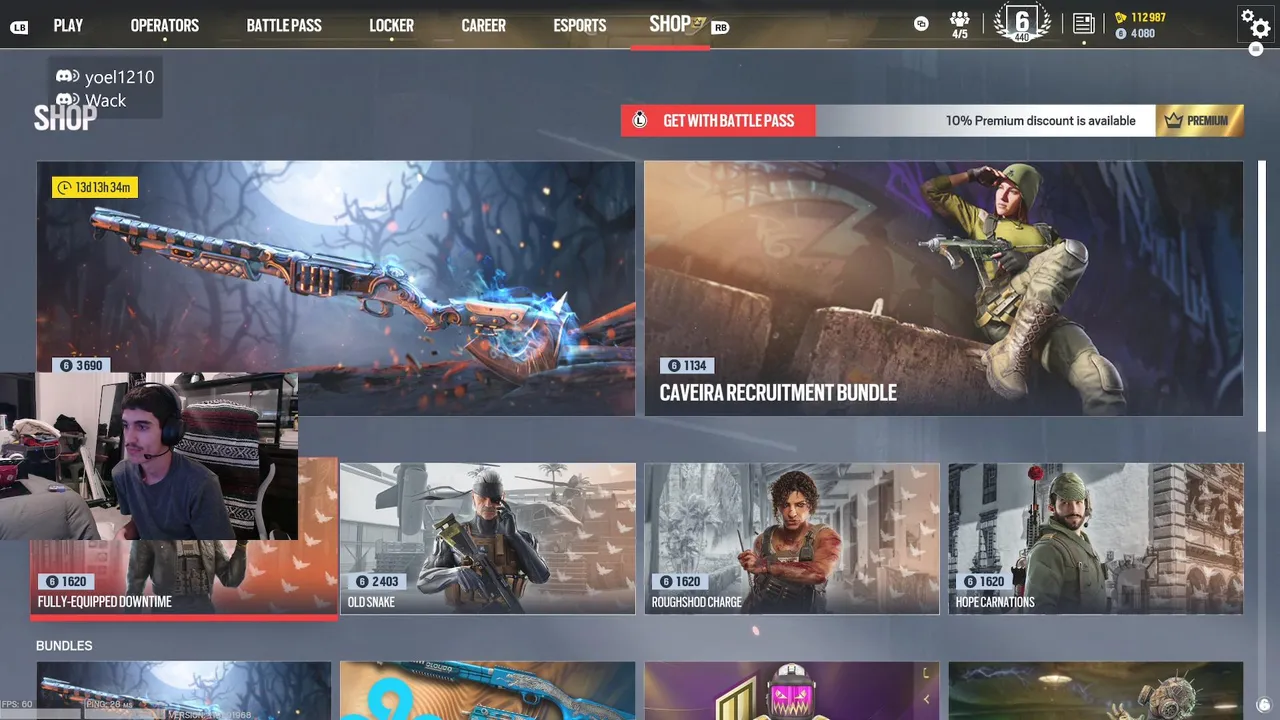This screenshot has height=720, width=1280.
Task: Open the Hope Carnations bundle card
Action: (x=1096, y=538)
